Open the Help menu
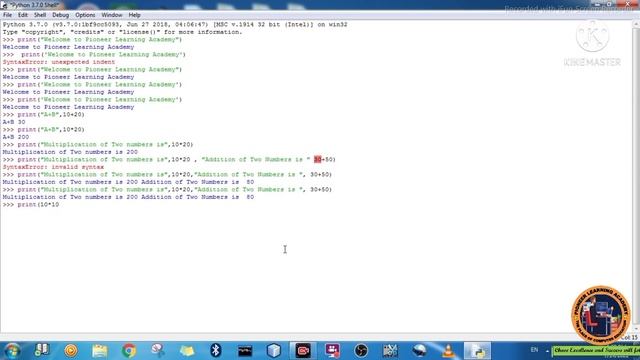 pos(134,15)
